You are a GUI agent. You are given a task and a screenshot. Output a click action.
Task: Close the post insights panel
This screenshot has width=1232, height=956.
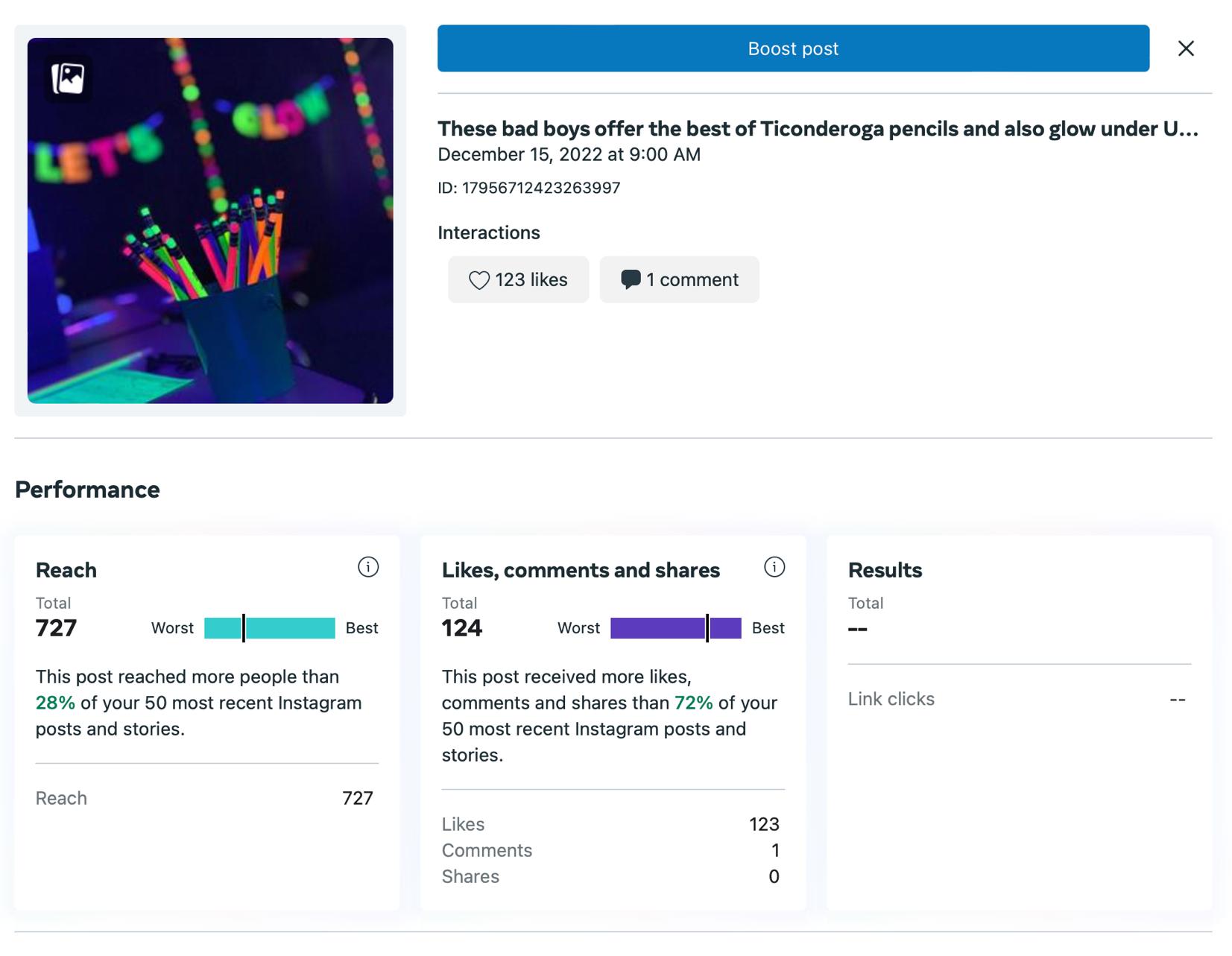pos(1185,48)
